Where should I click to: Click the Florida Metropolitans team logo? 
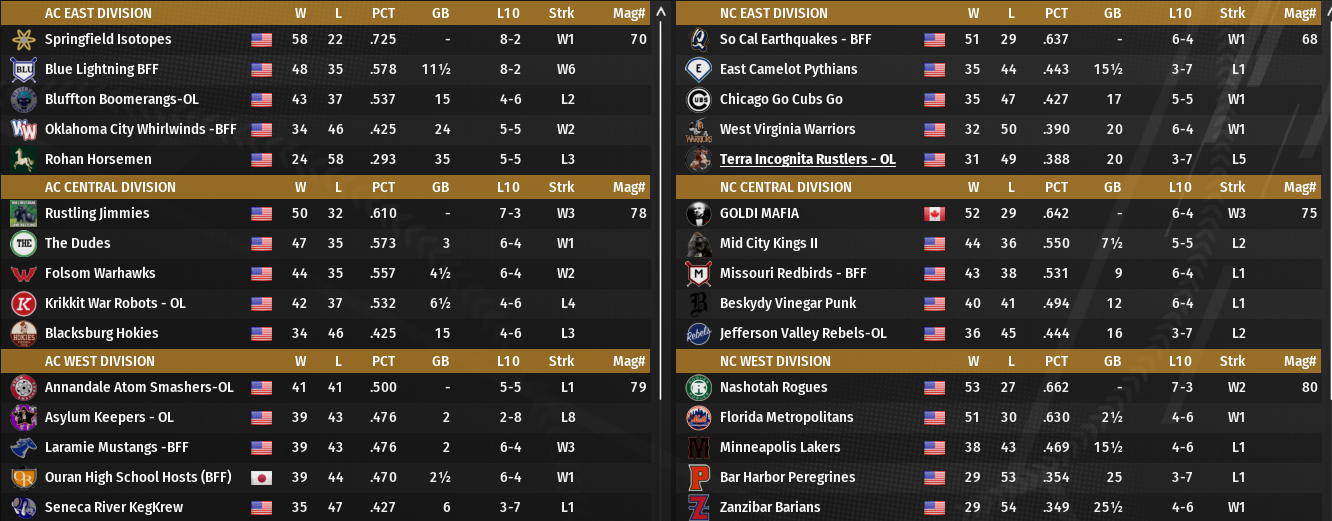pyautogui.click(x=698, y=418)
